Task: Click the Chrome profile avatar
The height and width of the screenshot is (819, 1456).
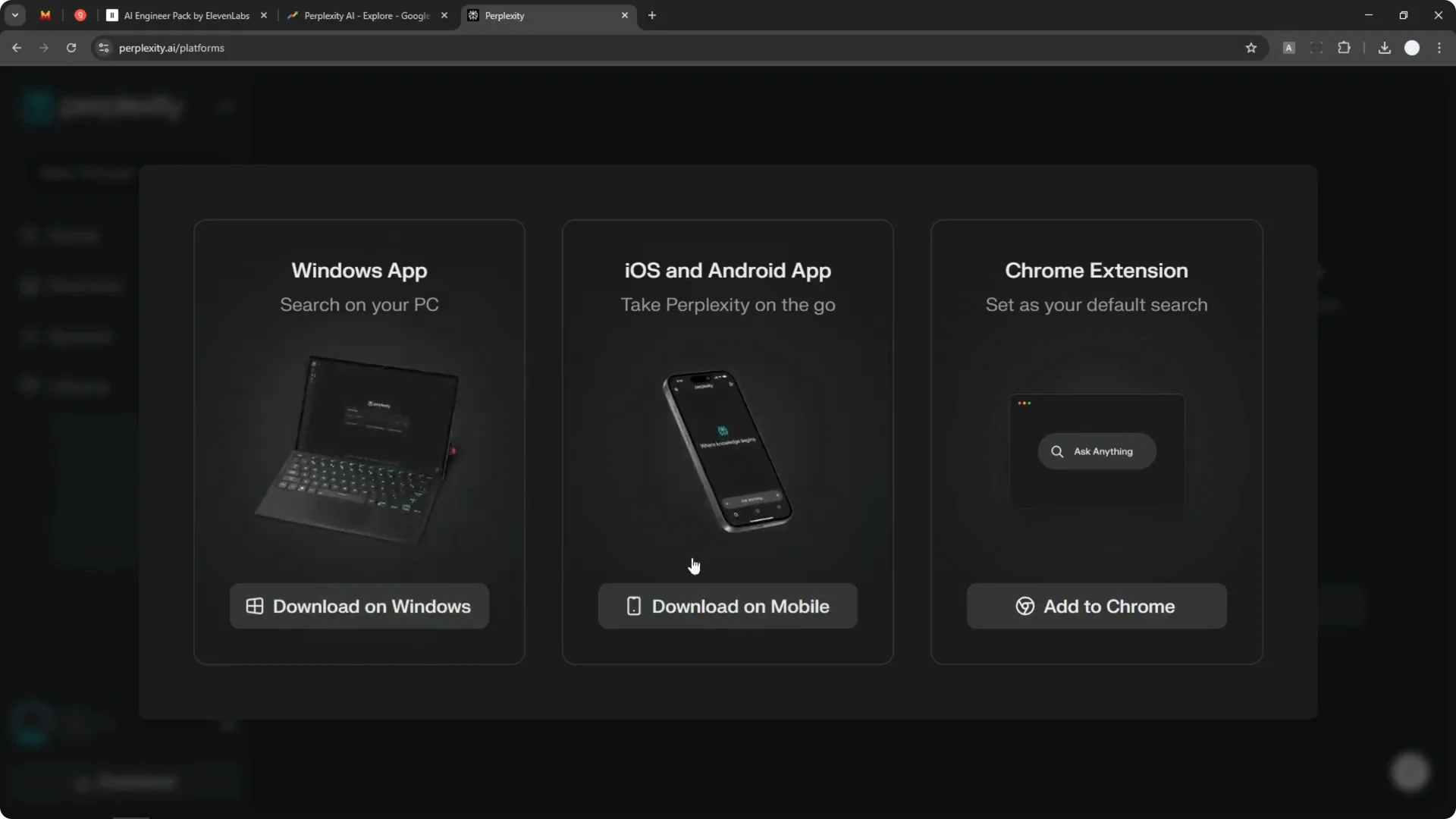Action: [1412, 48]
